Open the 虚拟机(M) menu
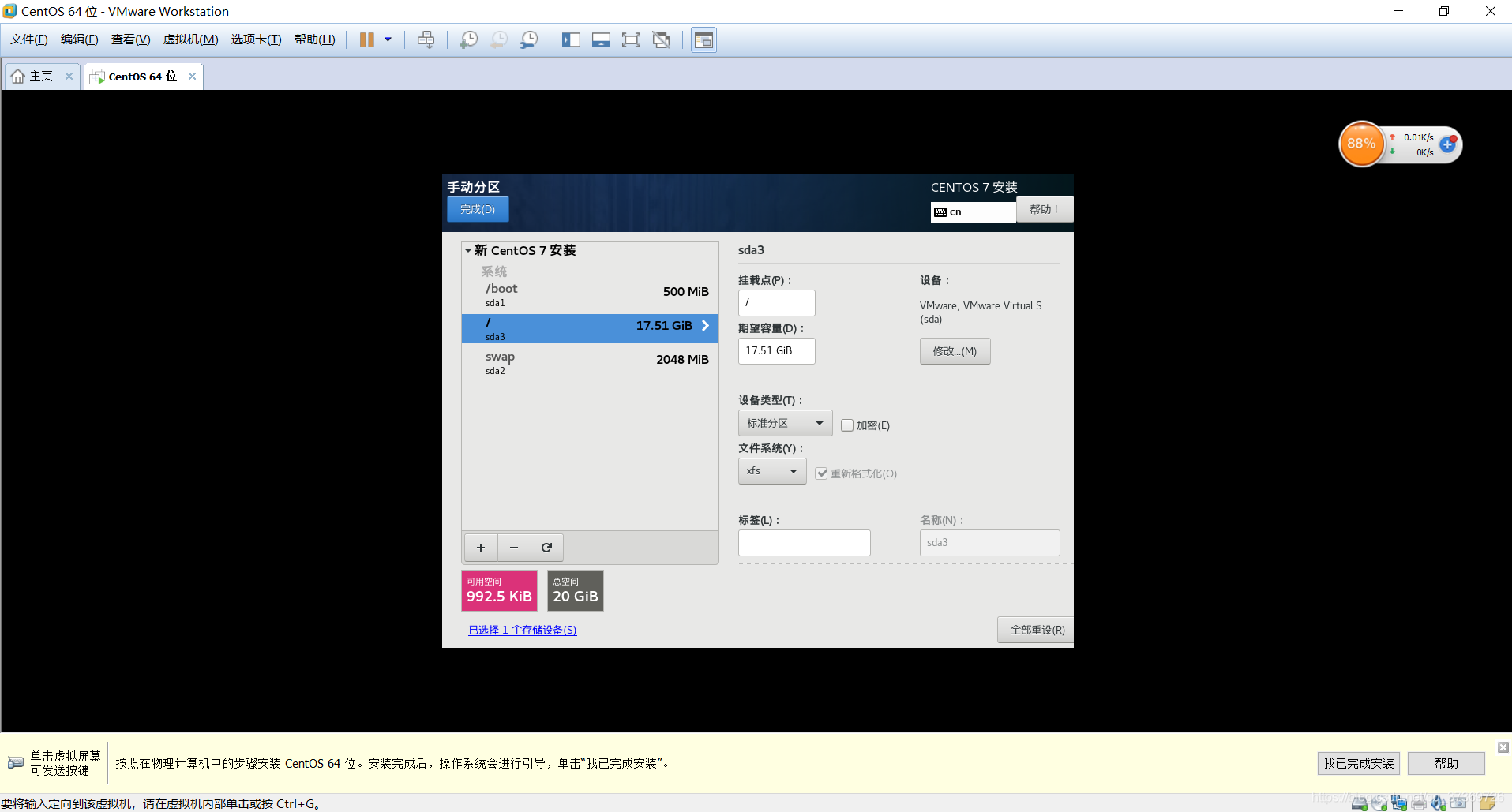Screen dimensions: 1512x812 tap(190, 39)
